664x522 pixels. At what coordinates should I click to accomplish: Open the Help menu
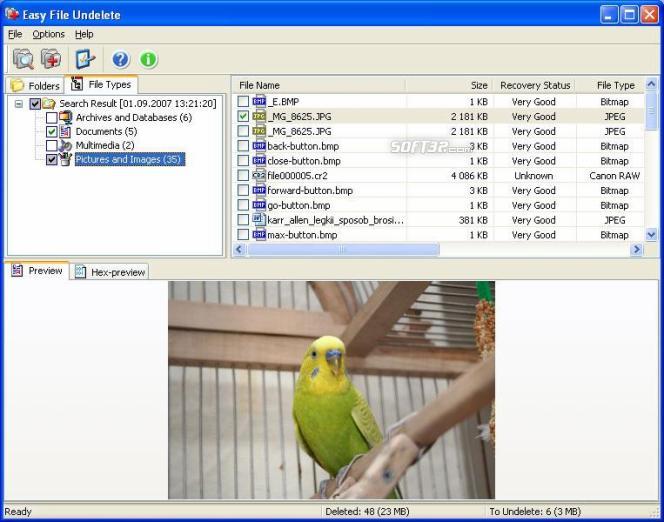pos(84,34)
